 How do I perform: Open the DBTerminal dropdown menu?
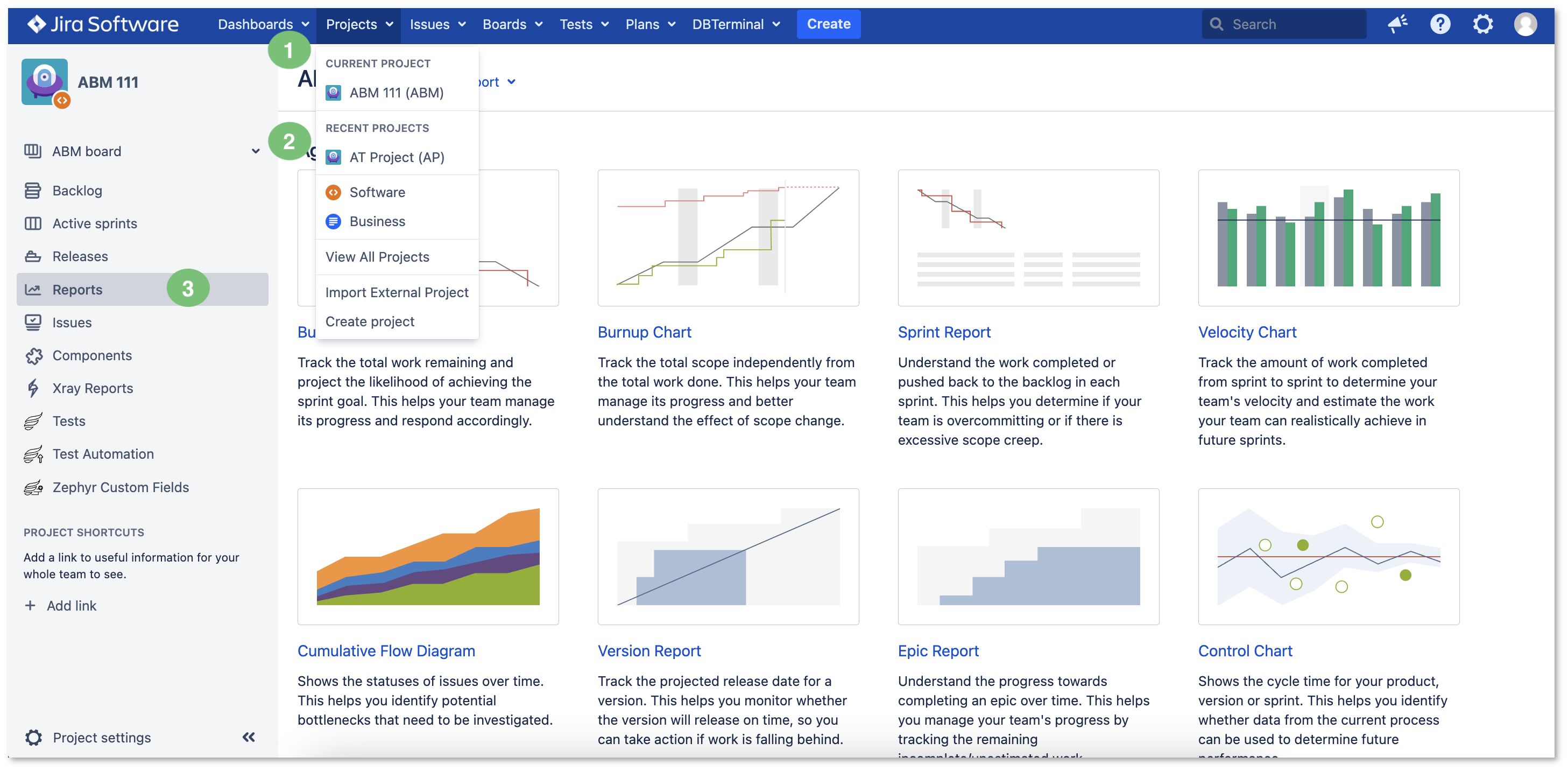(736, 24)
